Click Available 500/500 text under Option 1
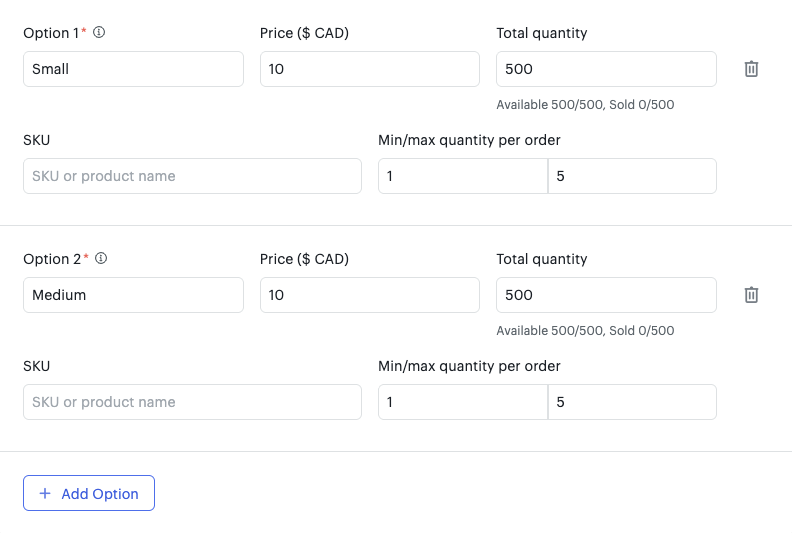 coord(550,105)
